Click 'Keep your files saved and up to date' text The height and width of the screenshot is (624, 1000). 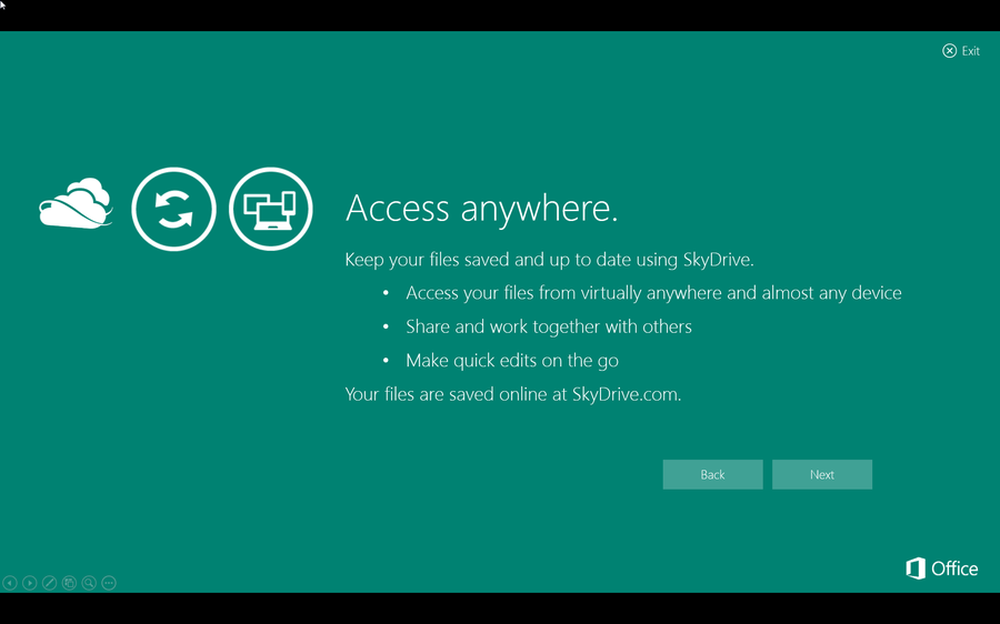[549, 260]
